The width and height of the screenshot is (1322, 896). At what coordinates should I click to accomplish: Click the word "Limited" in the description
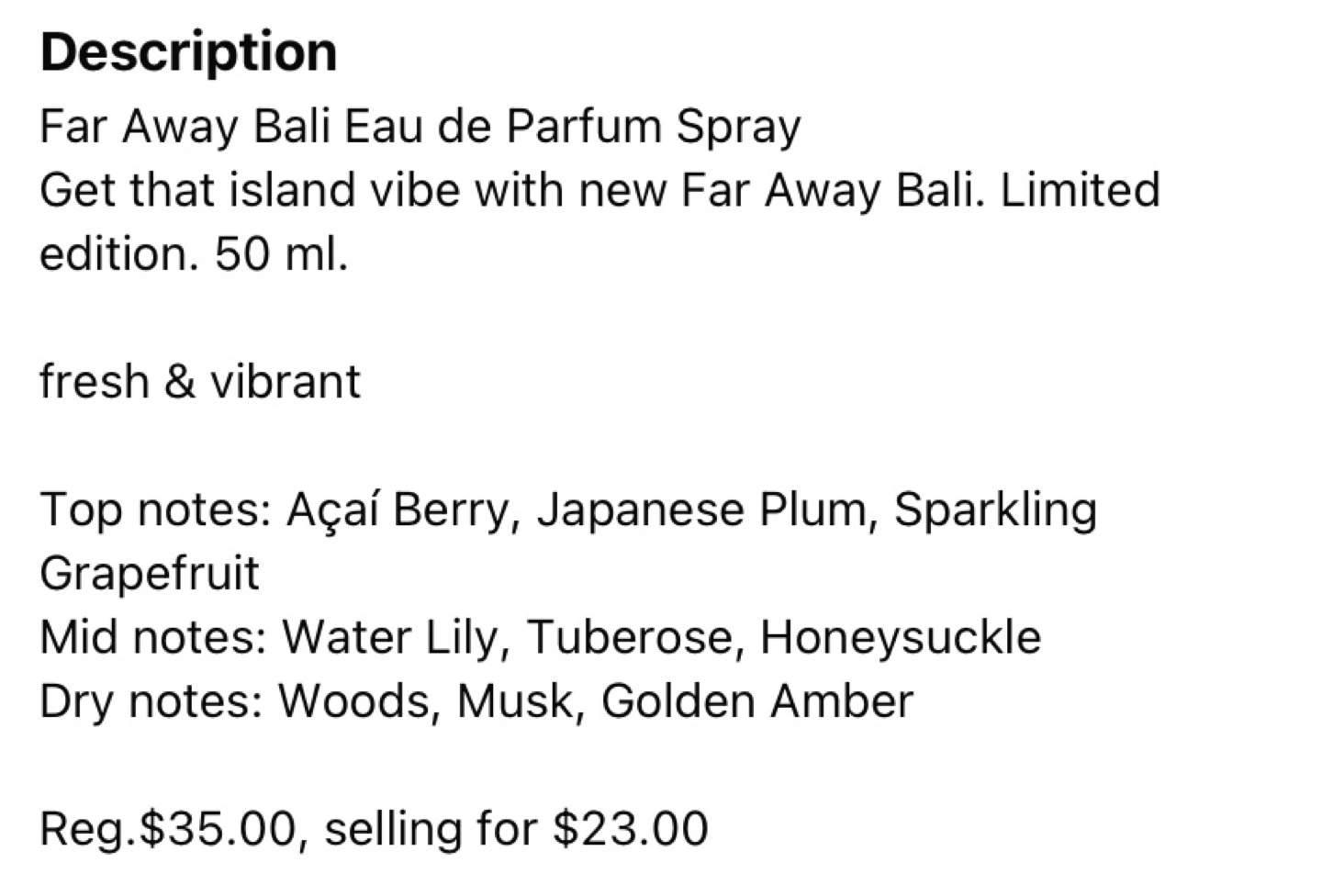[1080, 191]
